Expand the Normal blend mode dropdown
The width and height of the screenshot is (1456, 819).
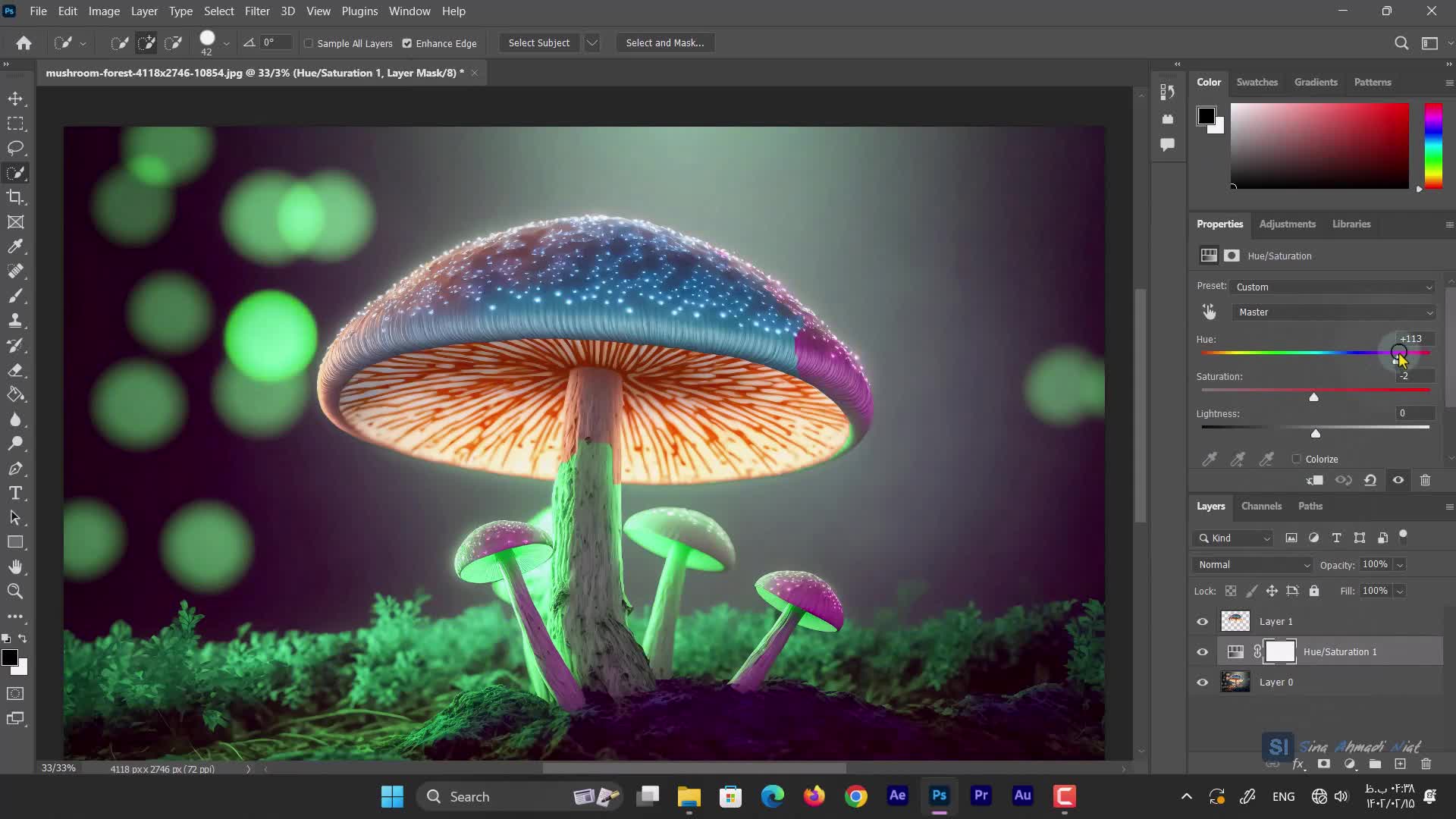tap(1253, 565)
